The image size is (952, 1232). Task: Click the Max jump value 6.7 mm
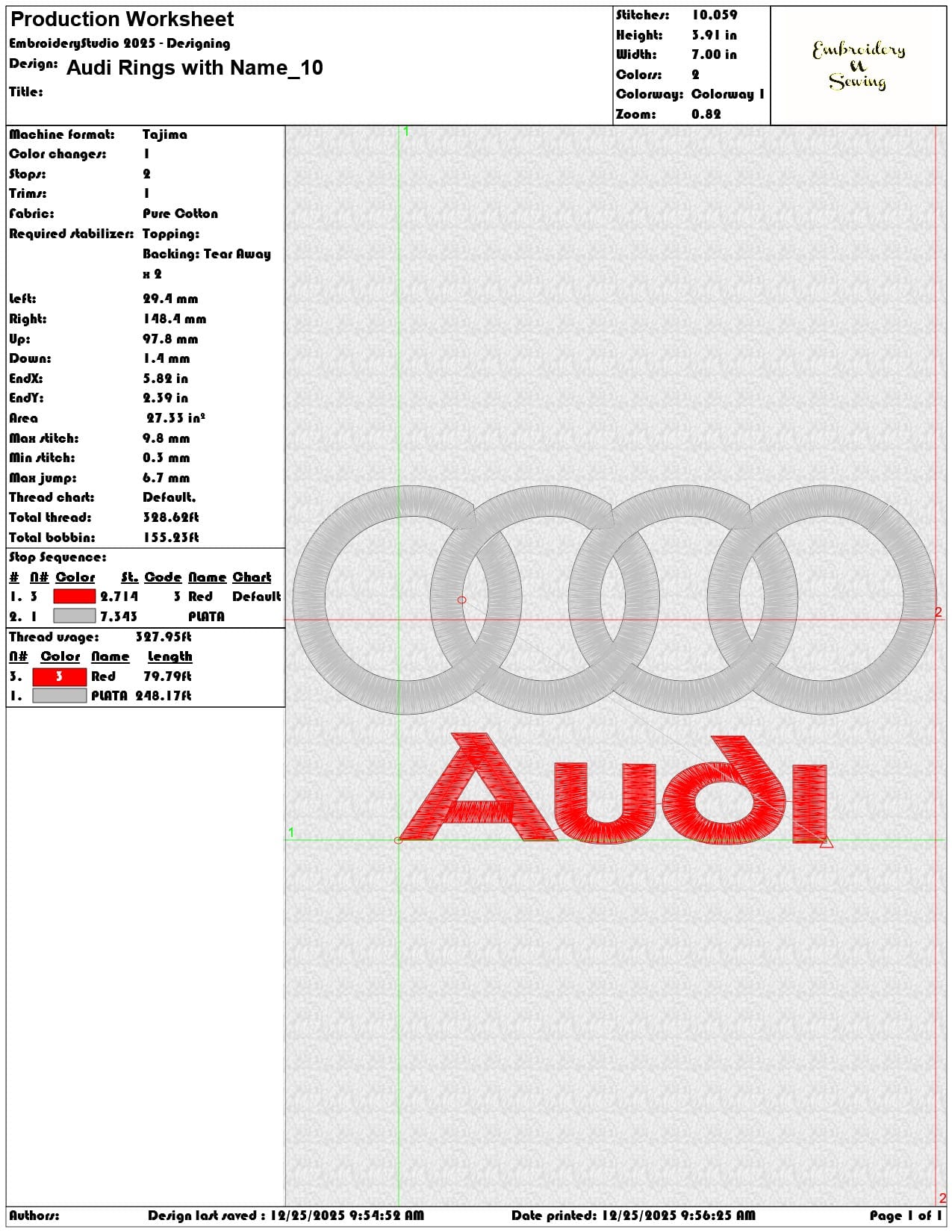pos(166,478)
